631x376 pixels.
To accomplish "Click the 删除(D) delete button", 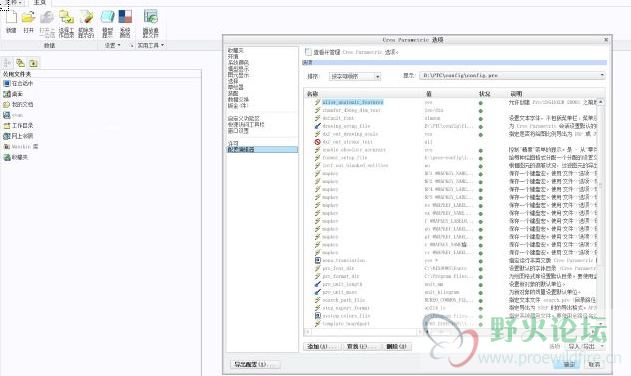I will tap(397, 346).
